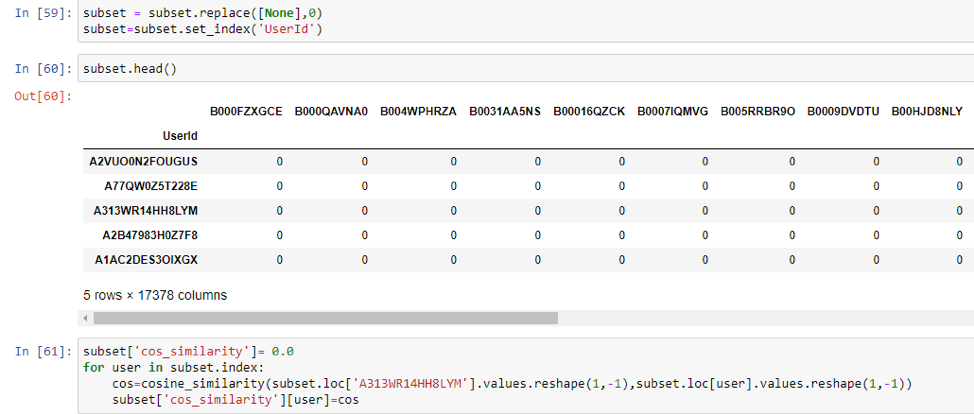Select column header B0007IQMVG

coord(672,112)
